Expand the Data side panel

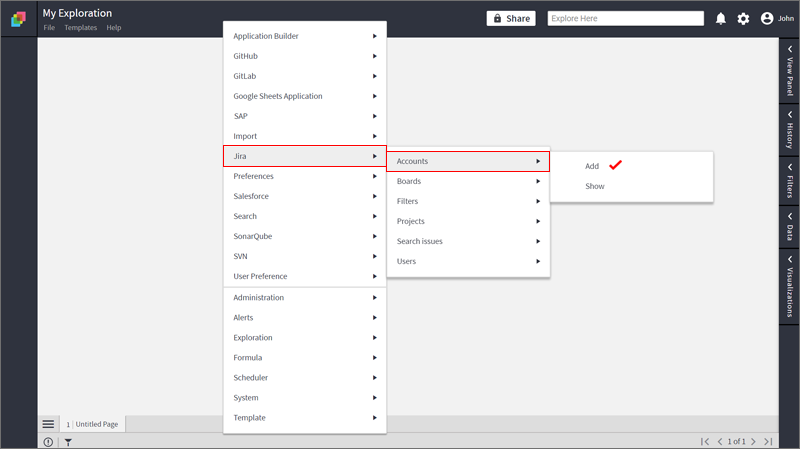[789, 227]
